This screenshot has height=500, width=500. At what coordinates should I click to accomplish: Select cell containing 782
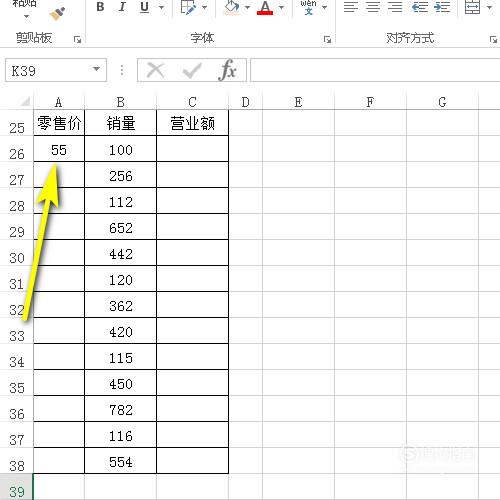point(120,409)
